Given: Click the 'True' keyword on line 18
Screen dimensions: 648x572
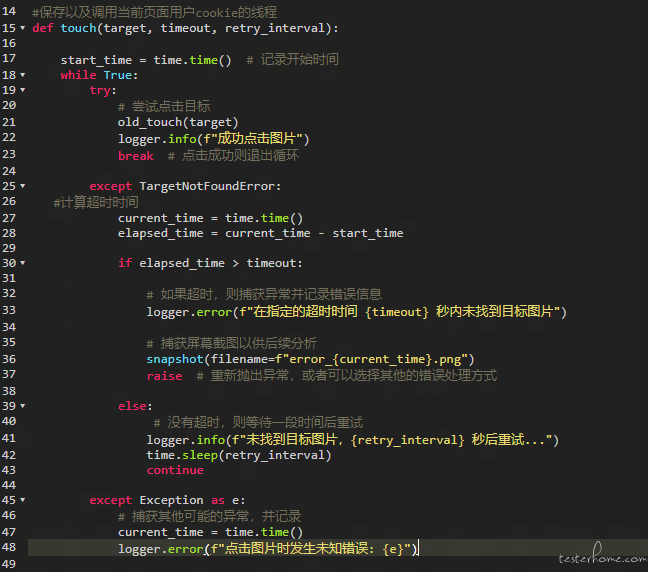Looking at the screenshot, I should [118, 75].
